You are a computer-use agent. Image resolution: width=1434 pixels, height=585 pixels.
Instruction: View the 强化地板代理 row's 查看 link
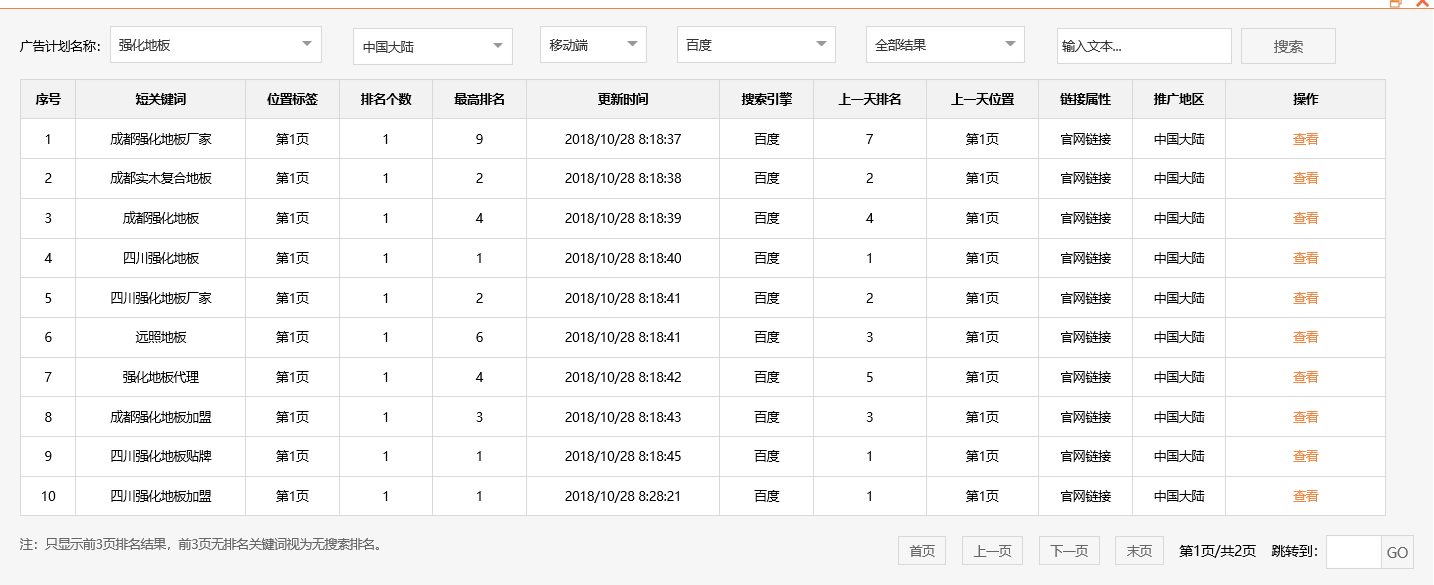1306,377
